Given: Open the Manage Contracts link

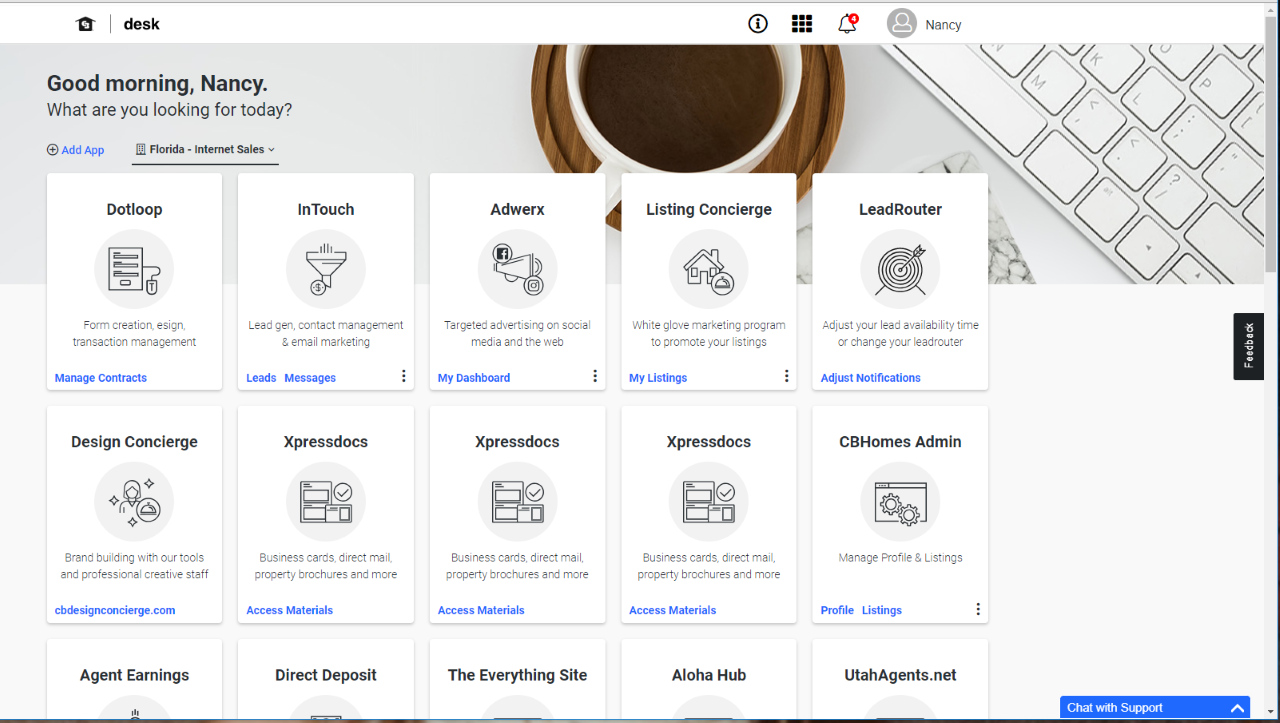Looking at the screenshot, I should click(101, 378).
